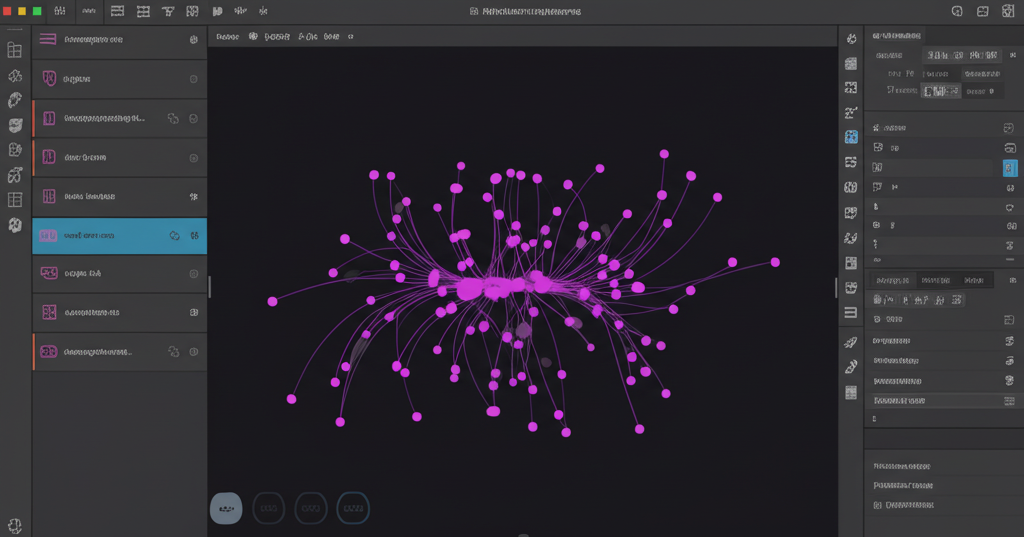Click the topmost icon in the right vertical icon strip

(x=851, y=39)
